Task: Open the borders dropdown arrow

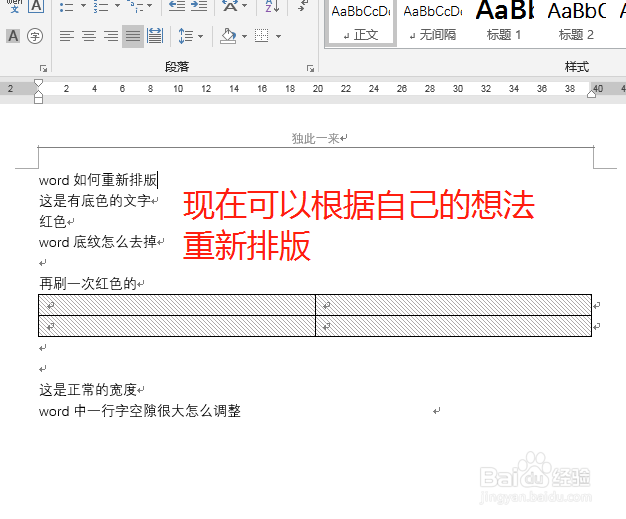Action: [278, 36]
